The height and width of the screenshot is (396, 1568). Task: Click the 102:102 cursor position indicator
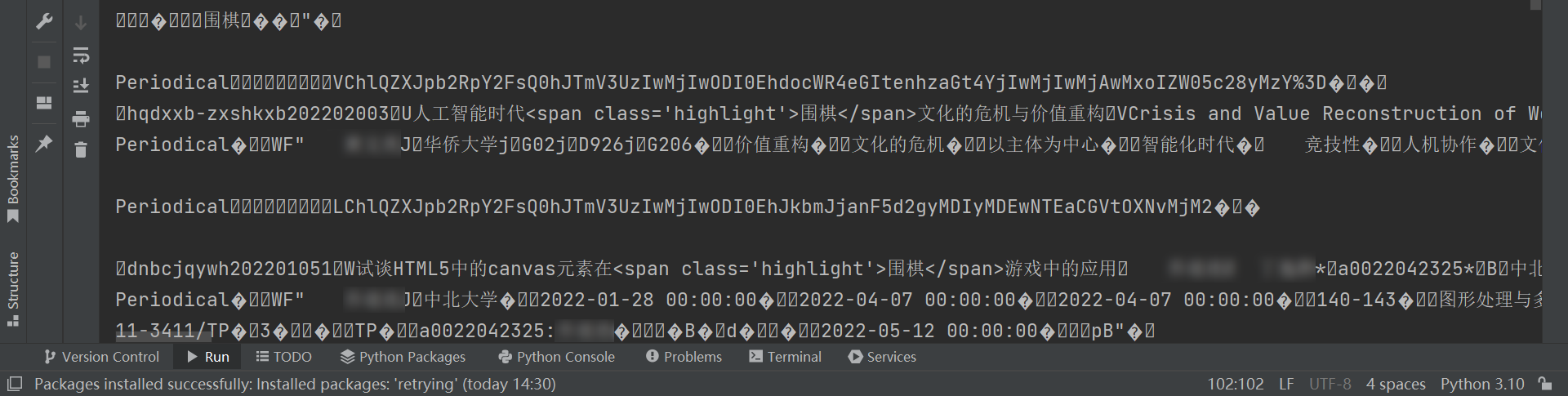1235,384
